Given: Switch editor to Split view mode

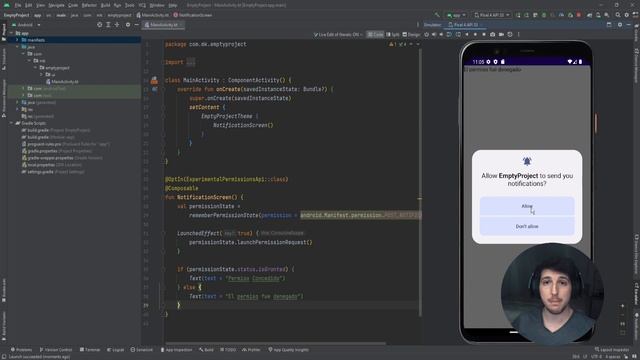Looking at the screenshot, I should point(393,35).
